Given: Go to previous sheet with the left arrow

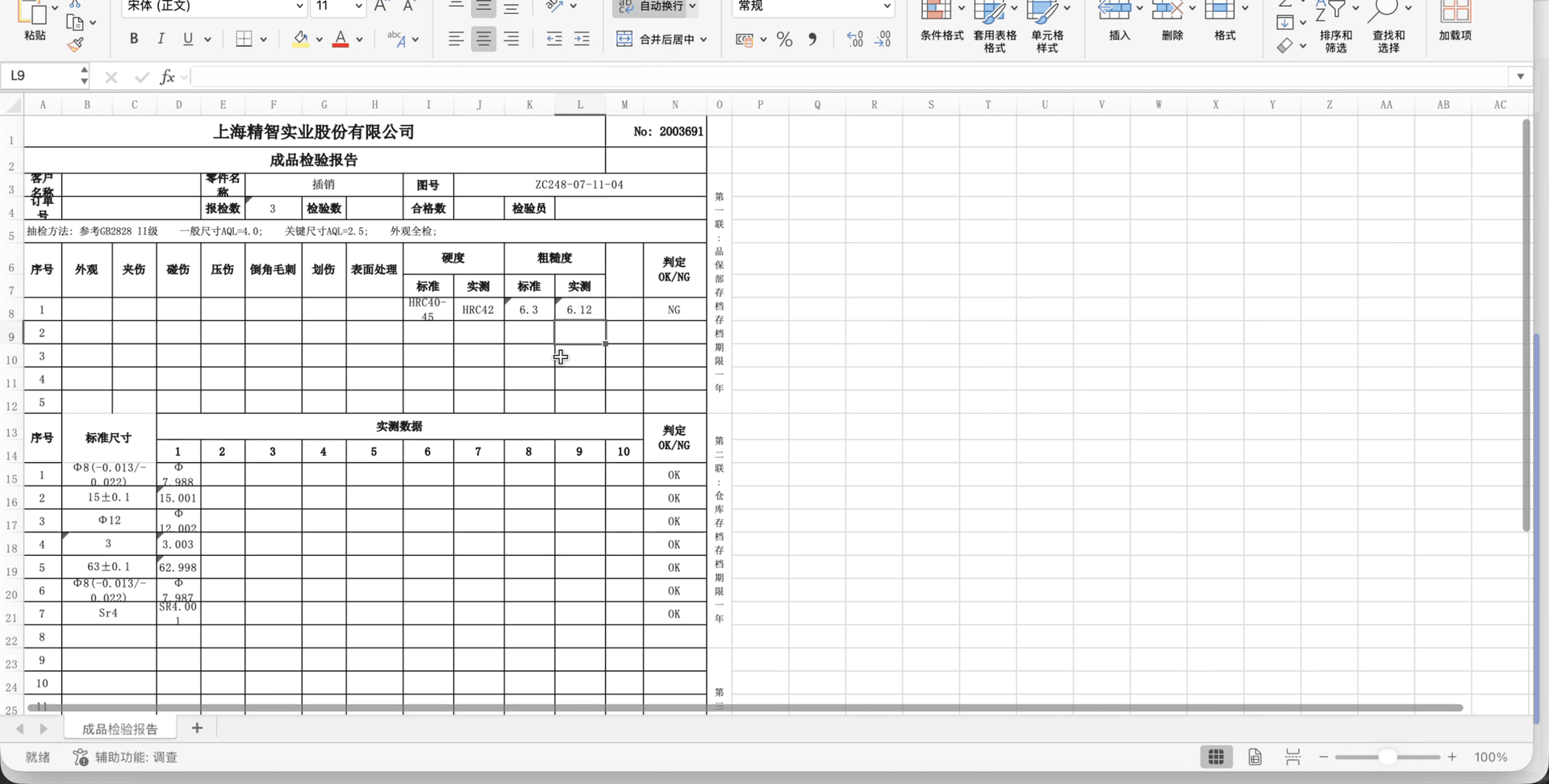Looking at the screenshot, I should pos(19,729).
